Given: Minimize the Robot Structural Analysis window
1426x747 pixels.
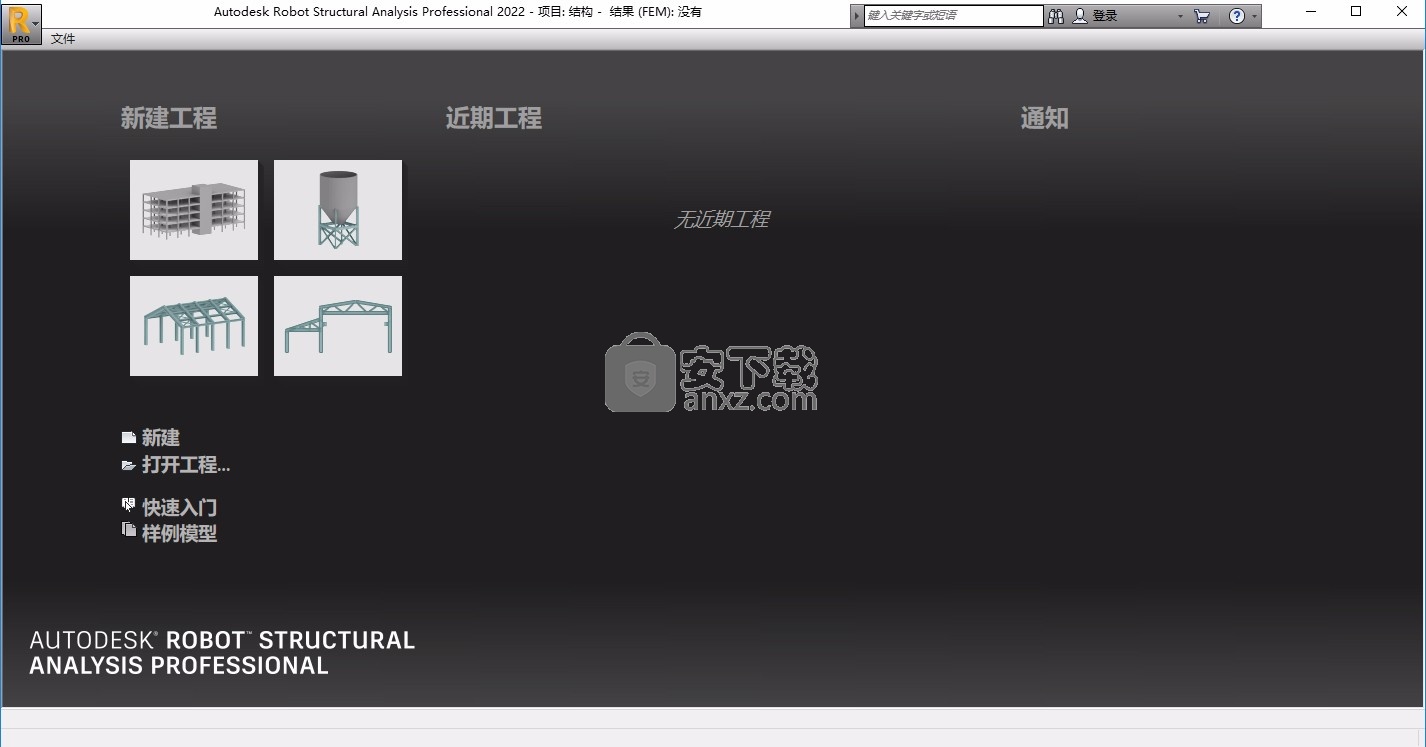Looking at the screenshot, I should 1311,12.
